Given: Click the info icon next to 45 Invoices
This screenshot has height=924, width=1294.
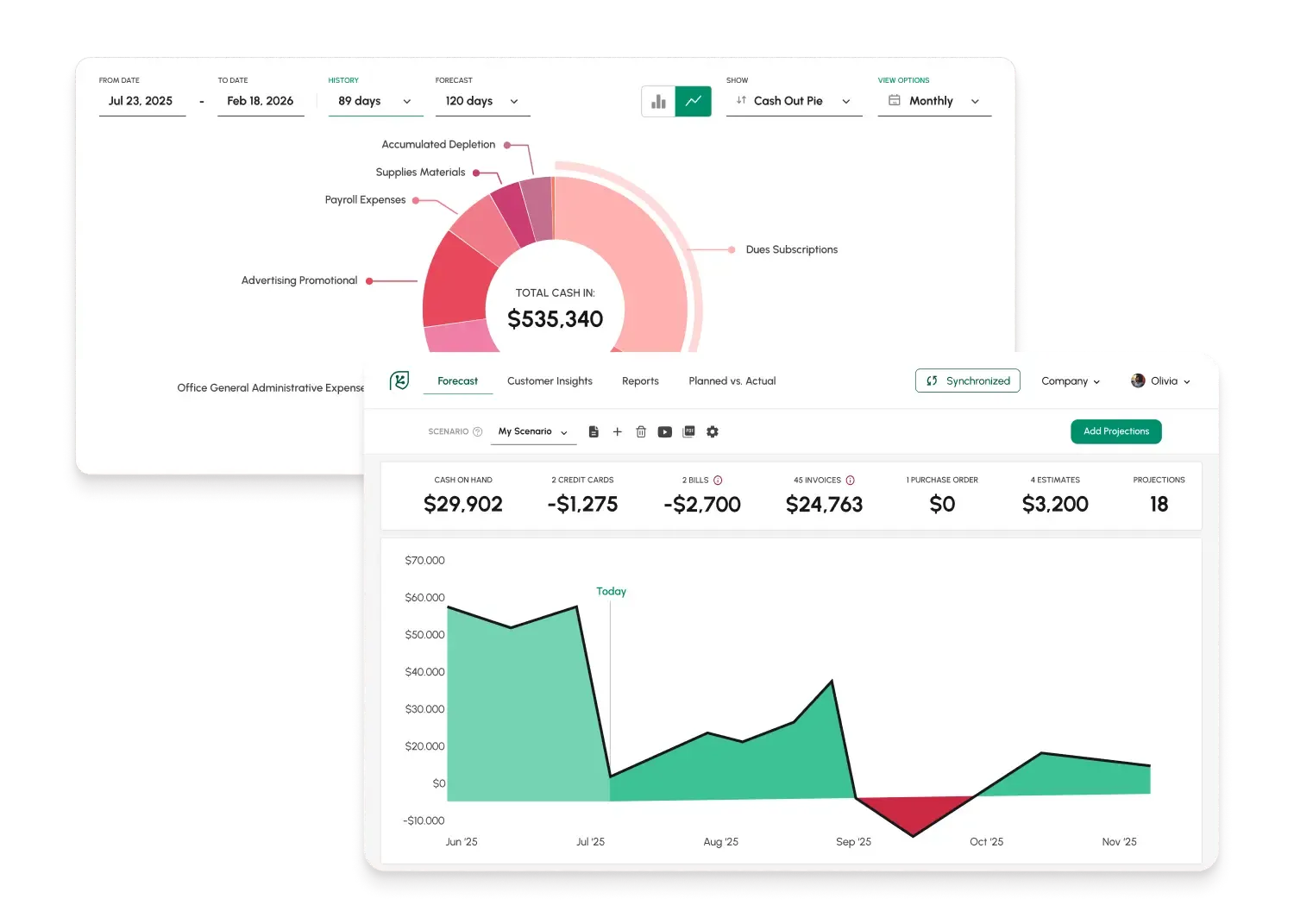Looking at the screenshot, I should click(850, 481).
